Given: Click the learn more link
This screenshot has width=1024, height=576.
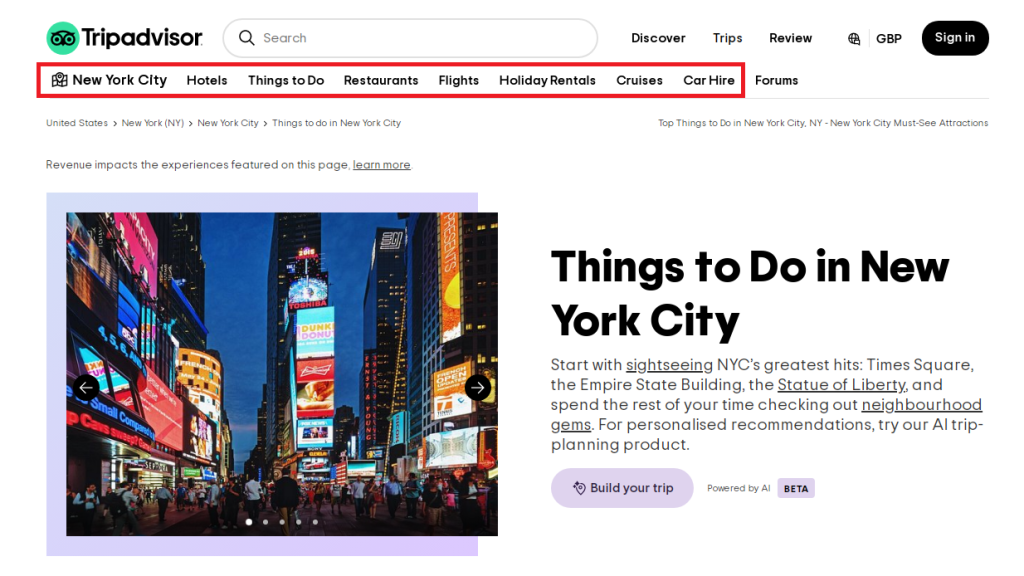Looking at the screenshot, I should [381, 165].
